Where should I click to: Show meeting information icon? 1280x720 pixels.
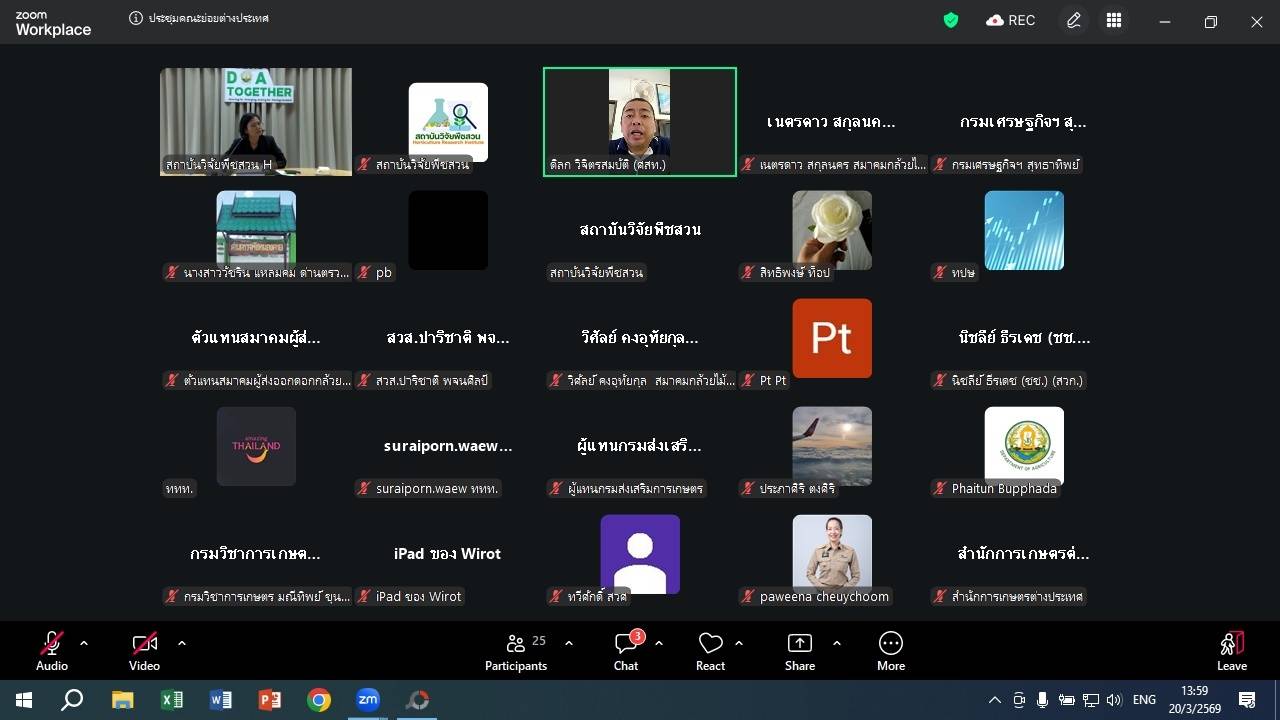click(135, 19)
